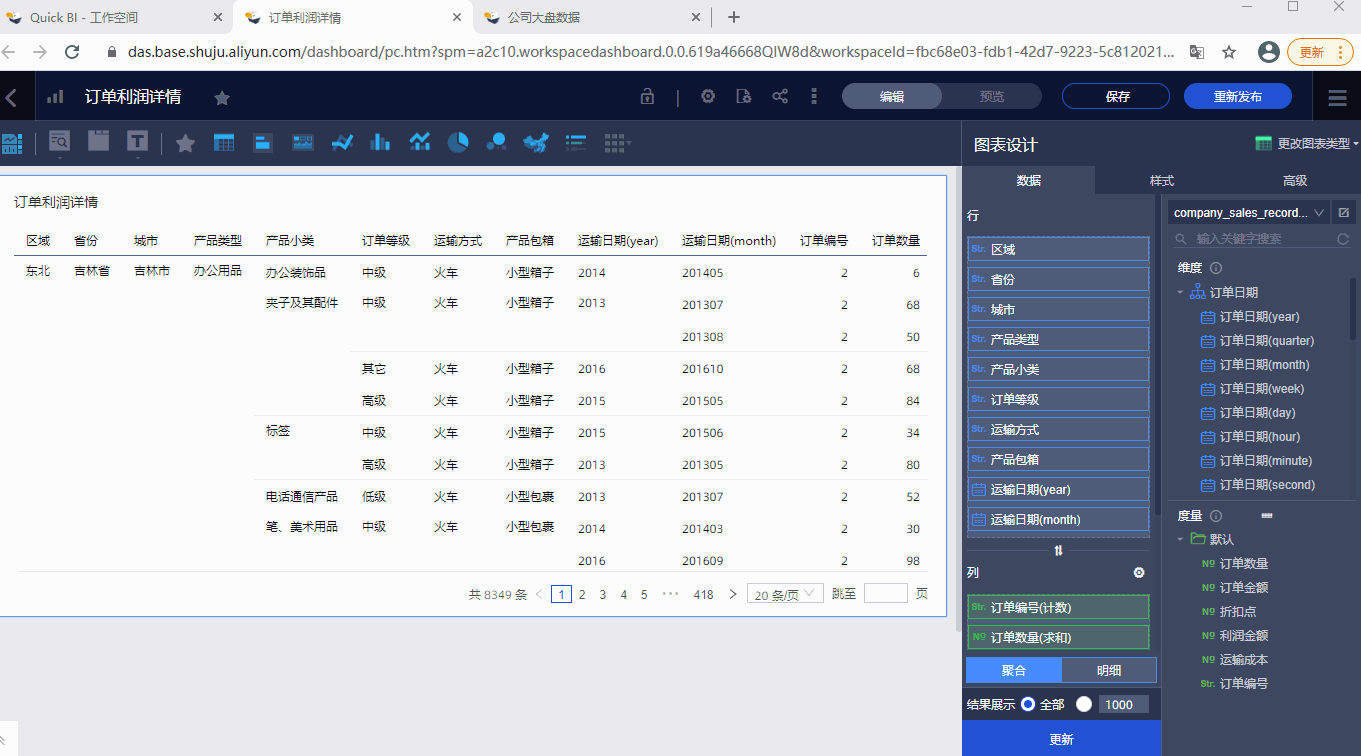Open 更改图表类型 dropdown
Image resolution: width=1361 pixels, height=756 pixels.
coord(1306,144)
